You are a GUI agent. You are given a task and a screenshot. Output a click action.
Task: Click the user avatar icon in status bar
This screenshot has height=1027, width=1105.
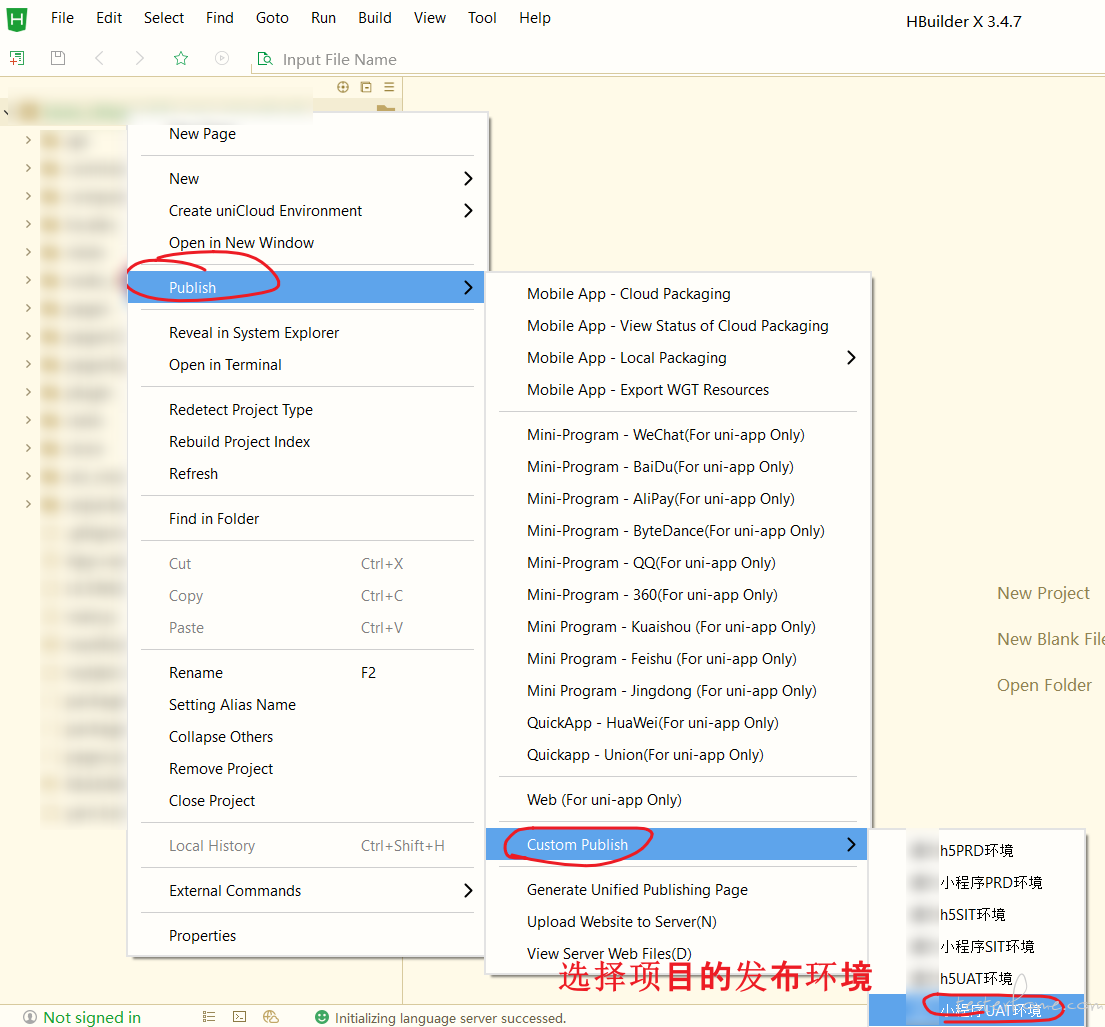[30, 1017]
